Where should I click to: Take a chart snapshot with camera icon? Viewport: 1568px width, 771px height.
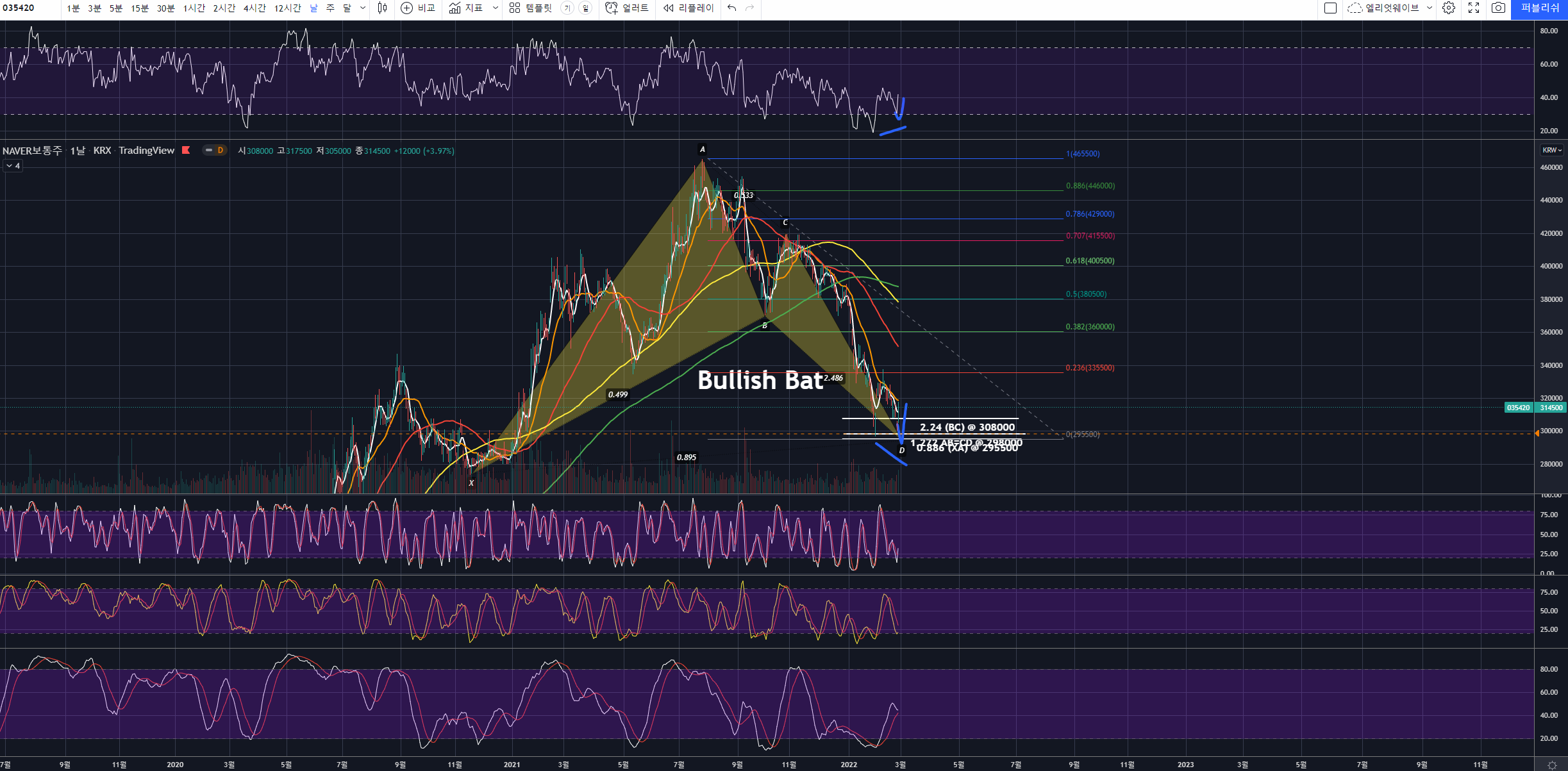tap(1498, 8)
